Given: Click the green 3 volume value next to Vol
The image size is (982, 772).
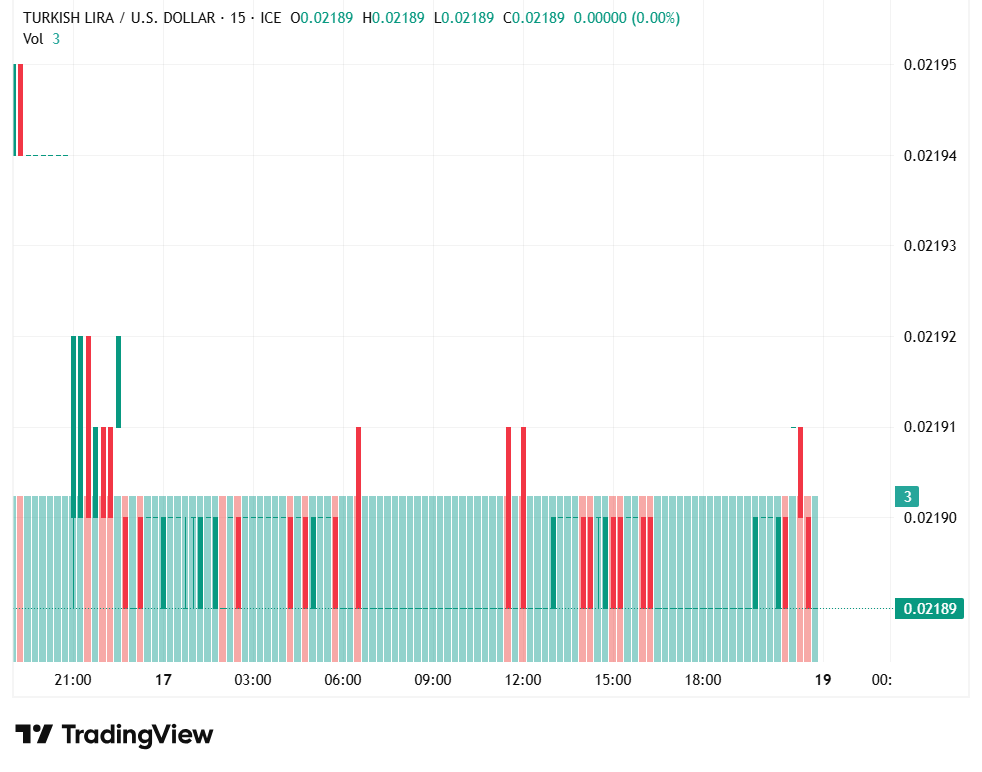Looking at the screenshot, I should click(56, 40).
